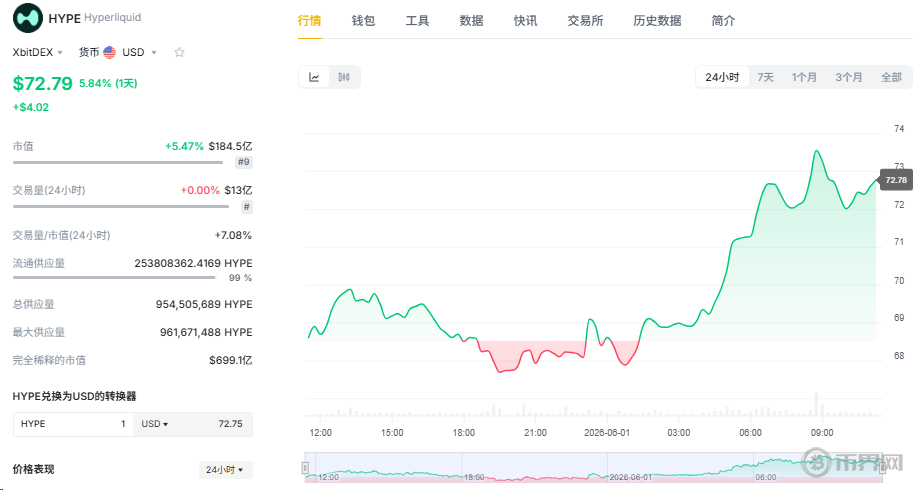Click the 253808362.4169 HYPE circulating supply
The height and width of the screenshot is (490, 914).
[194, 263]
